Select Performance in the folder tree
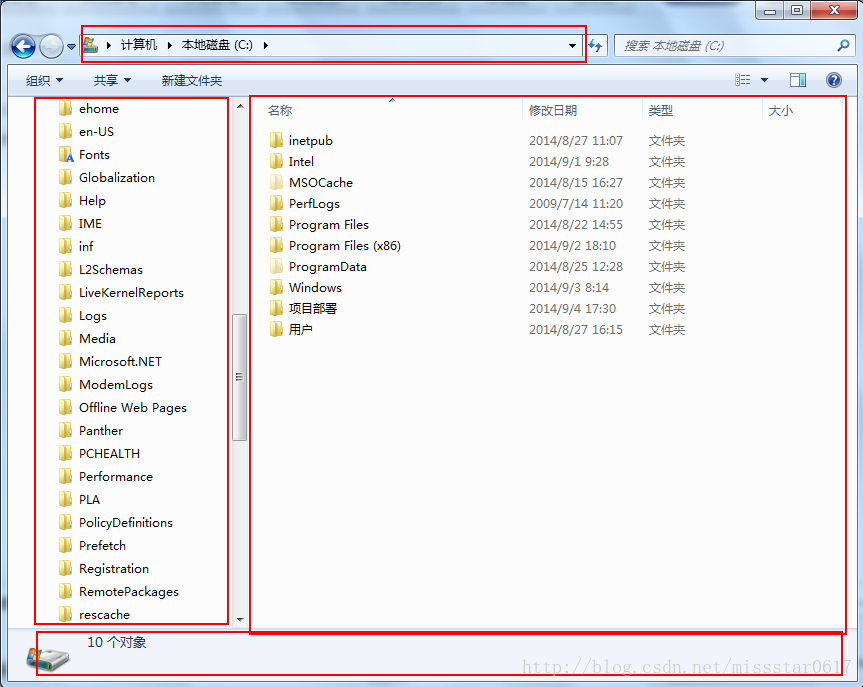Viewport: 863px width, 687px height. click(x=116, y=477)
